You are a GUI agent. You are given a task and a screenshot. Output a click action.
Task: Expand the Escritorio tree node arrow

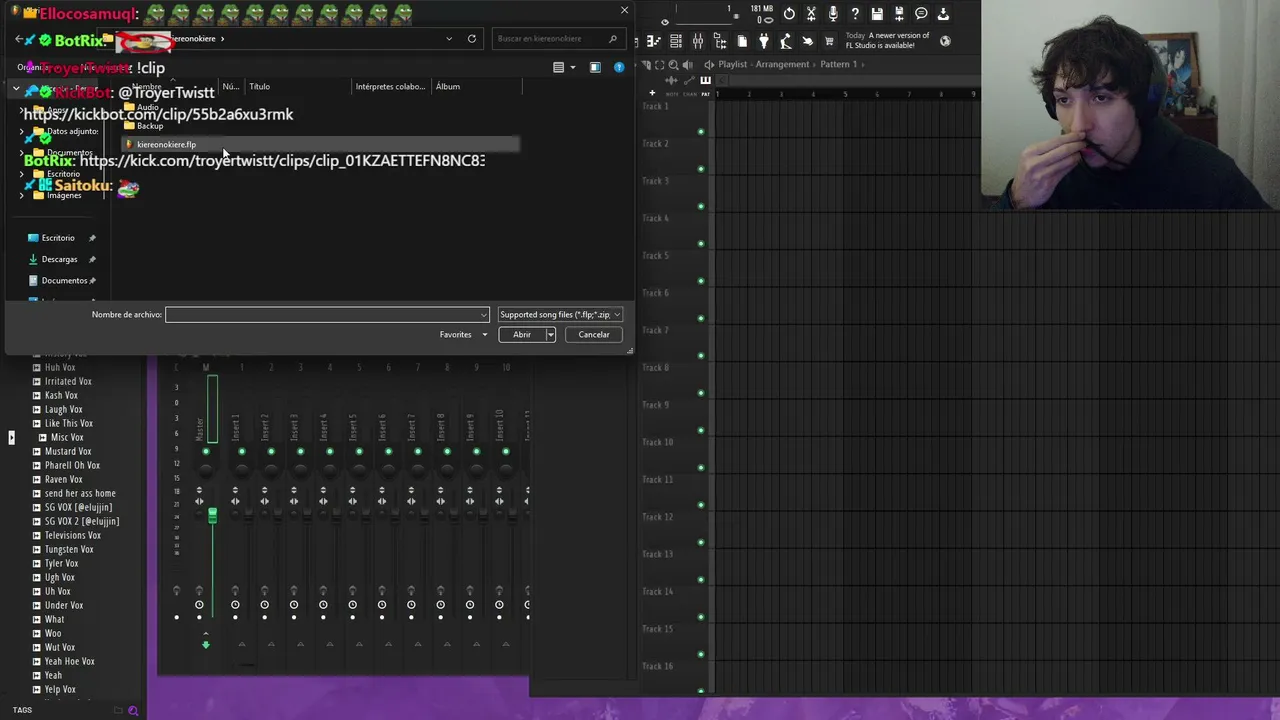click(22, 174)
